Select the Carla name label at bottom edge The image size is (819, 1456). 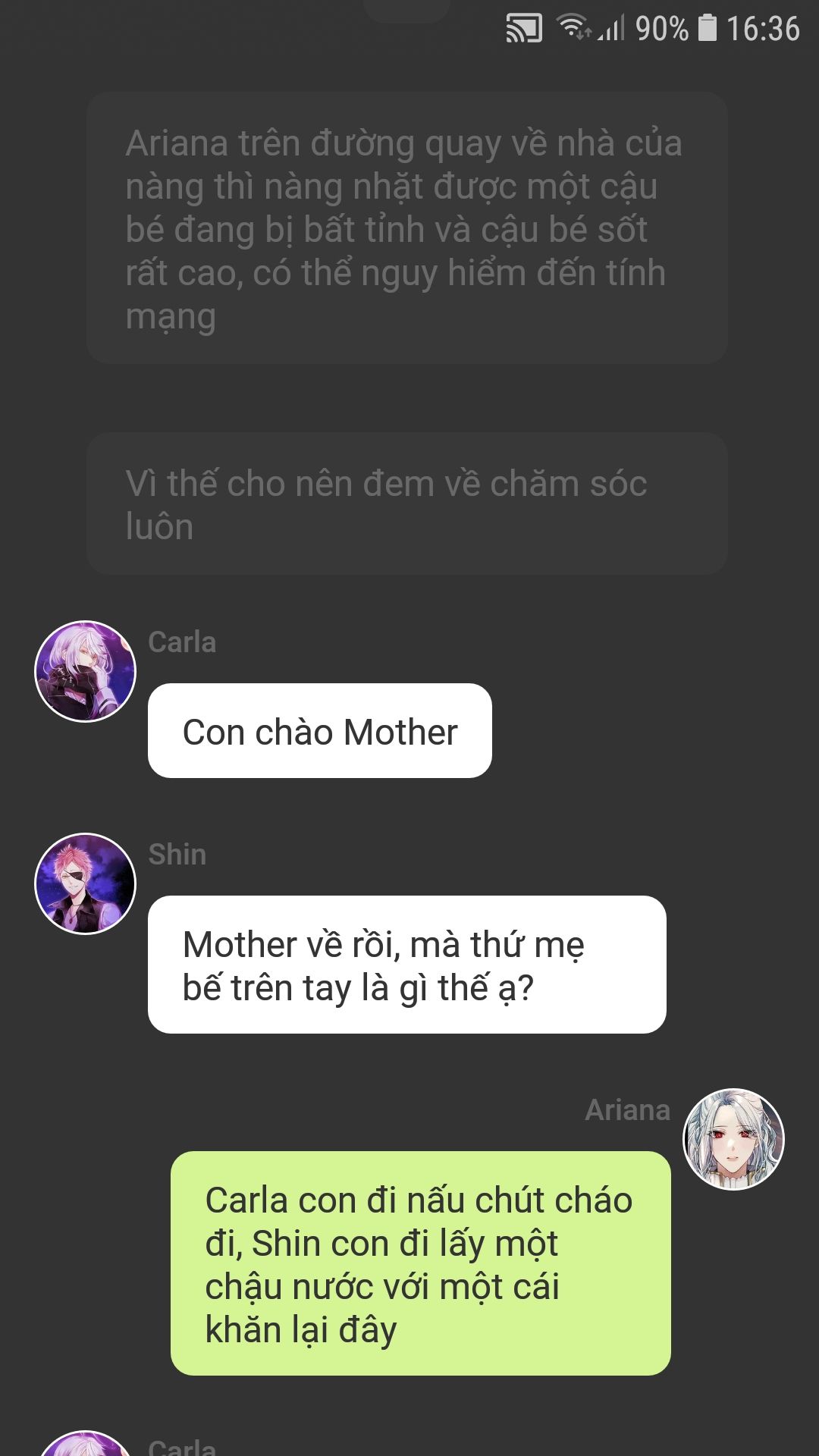coord(182,1447)
